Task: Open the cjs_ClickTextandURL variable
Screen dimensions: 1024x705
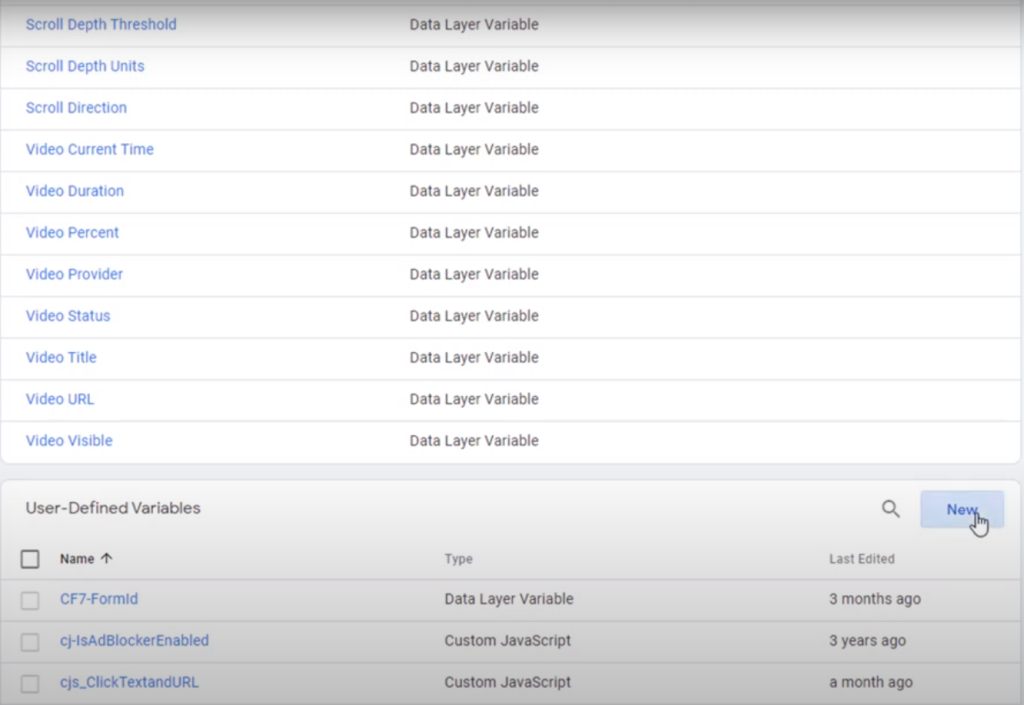Action: pyautogui.click(x=129, y=682)
